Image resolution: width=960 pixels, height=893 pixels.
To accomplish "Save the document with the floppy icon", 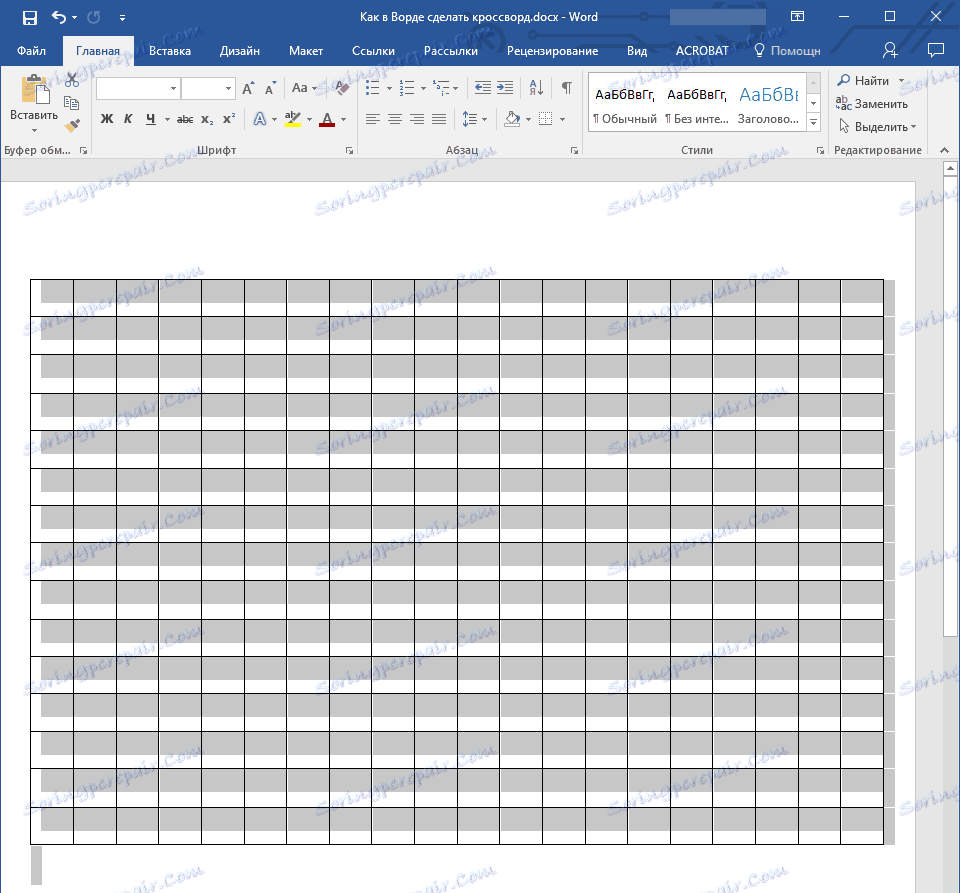I will (x=29, y=17).
